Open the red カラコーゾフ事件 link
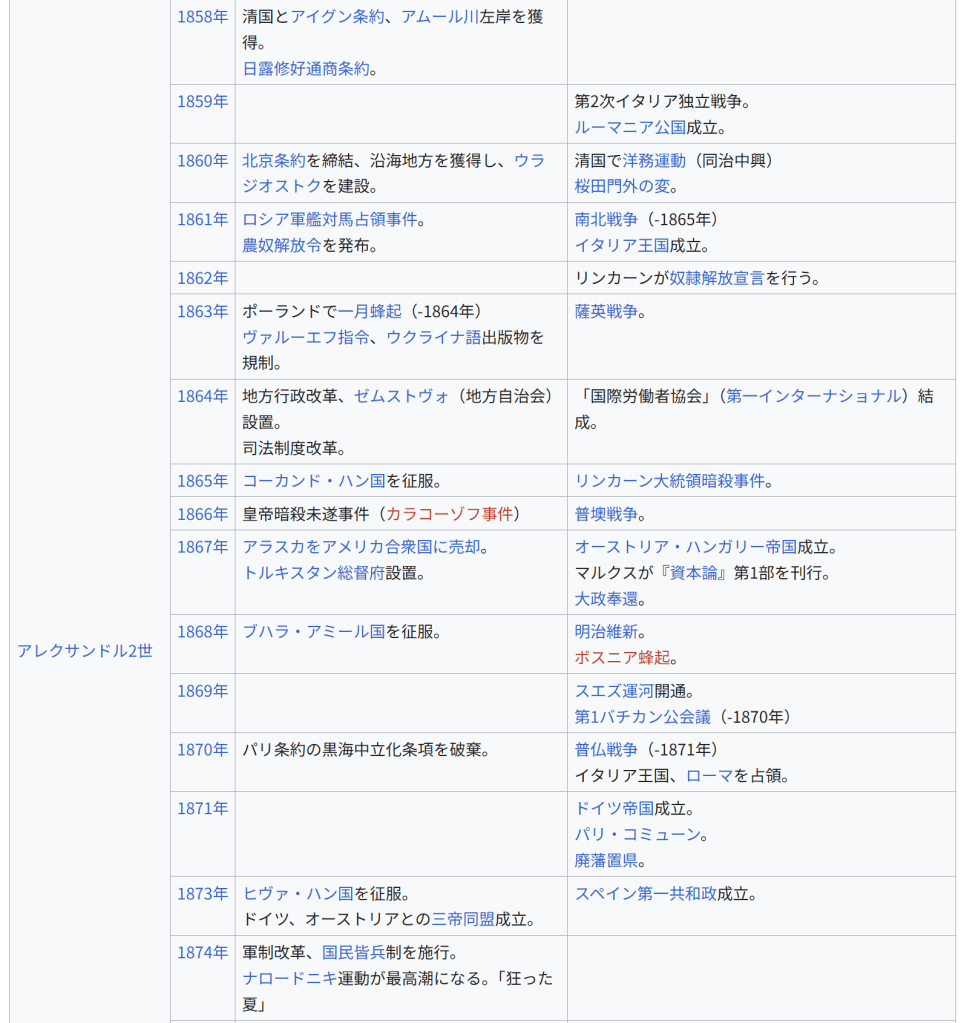Image resolution: width=961 pixels, height=1023 pixels. click(450, 514)
